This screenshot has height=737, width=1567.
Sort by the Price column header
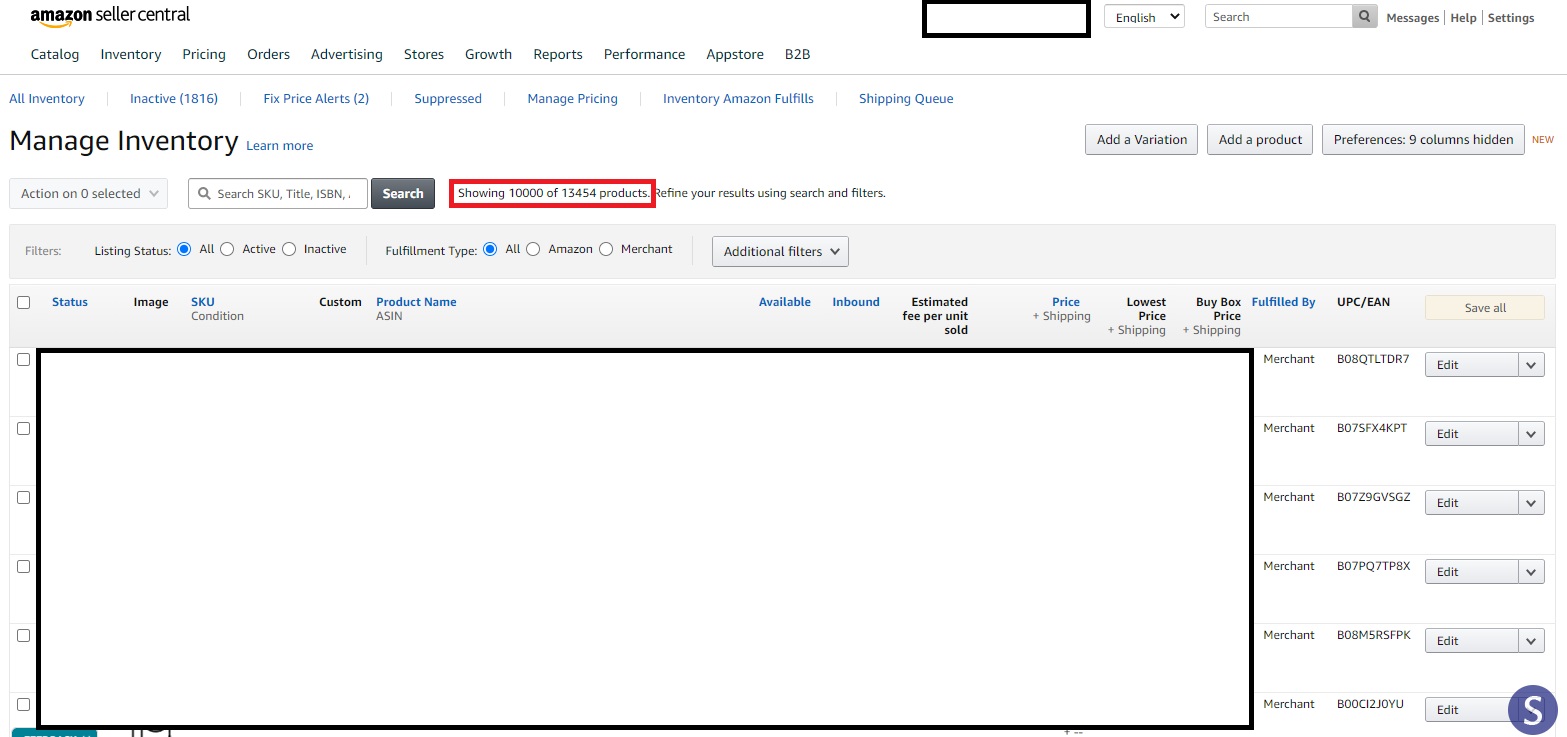(1066, 302)
